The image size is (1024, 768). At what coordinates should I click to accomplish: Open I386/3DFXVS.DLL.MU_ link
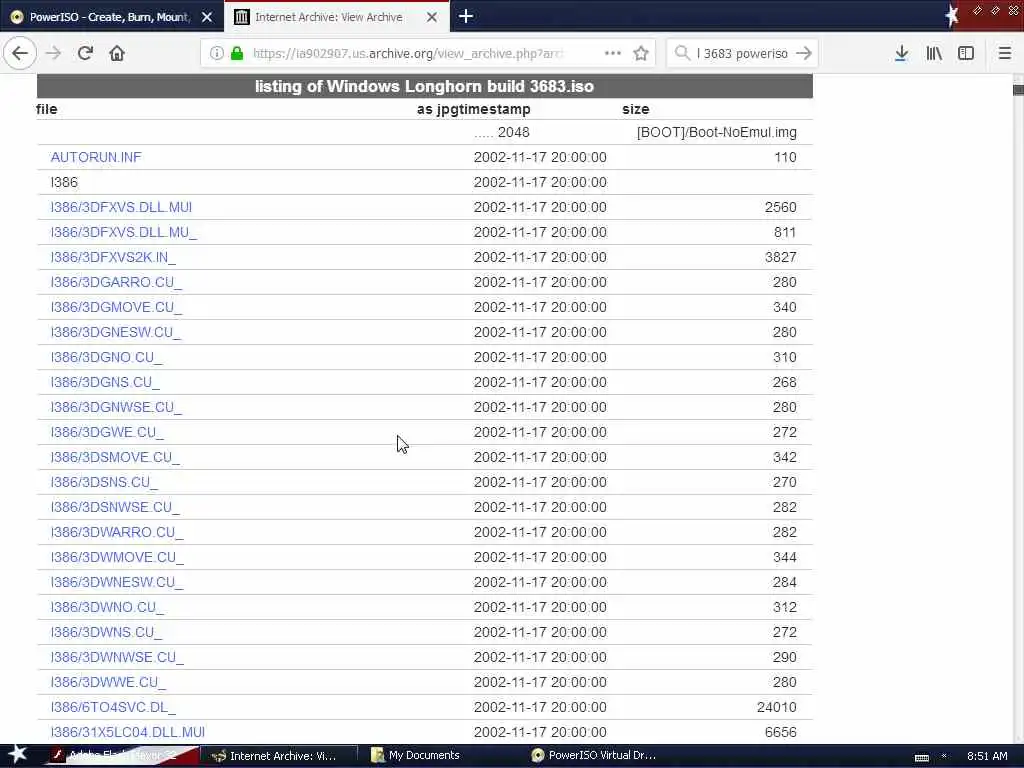123,232
